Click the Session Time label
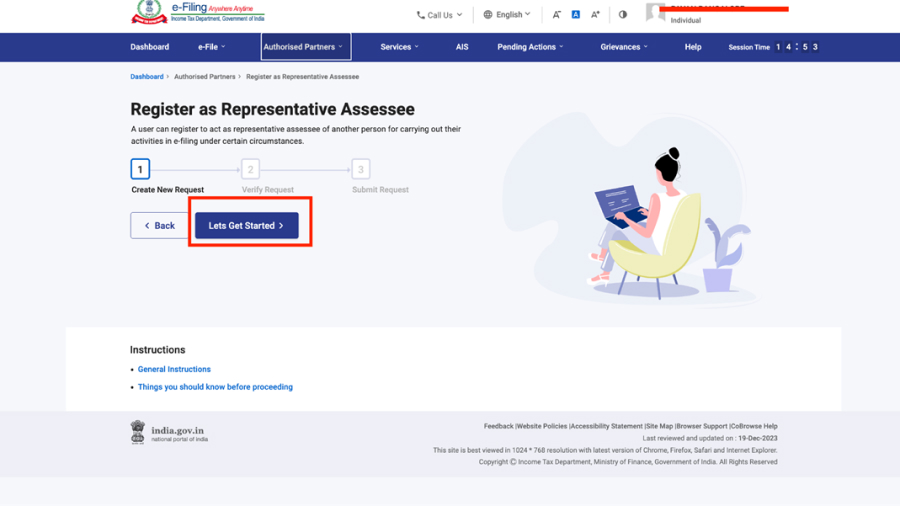900x506 pixels. click(749, 48)
